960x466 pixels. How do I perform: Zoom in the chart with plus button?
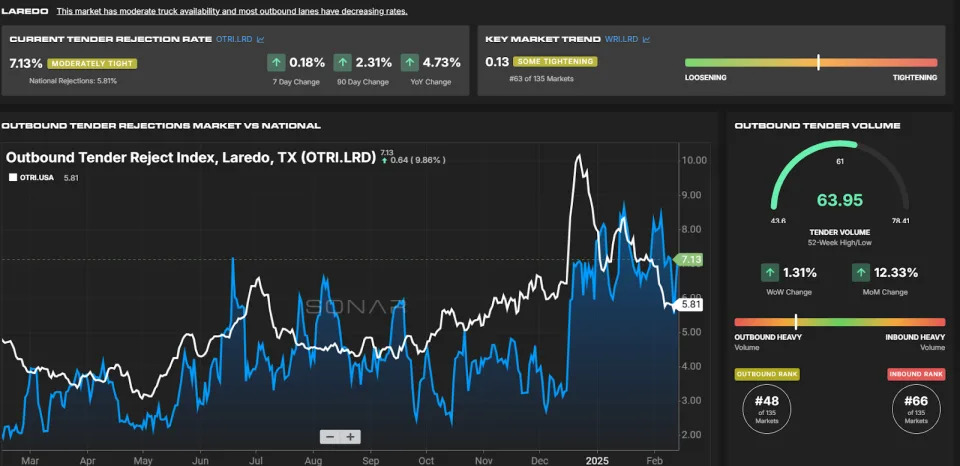tap(350, 437)
